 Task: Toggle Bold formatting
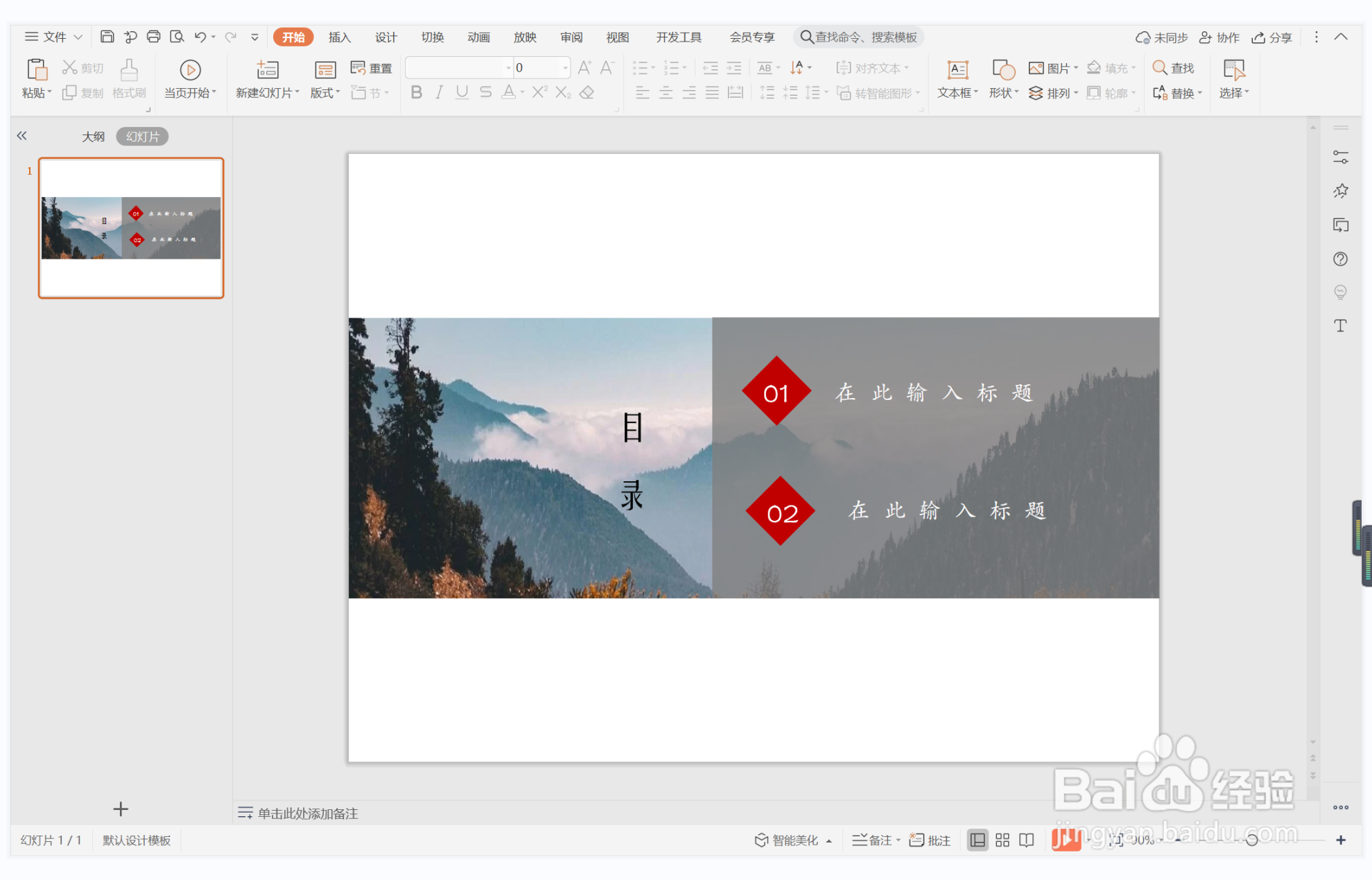[416, 92]
